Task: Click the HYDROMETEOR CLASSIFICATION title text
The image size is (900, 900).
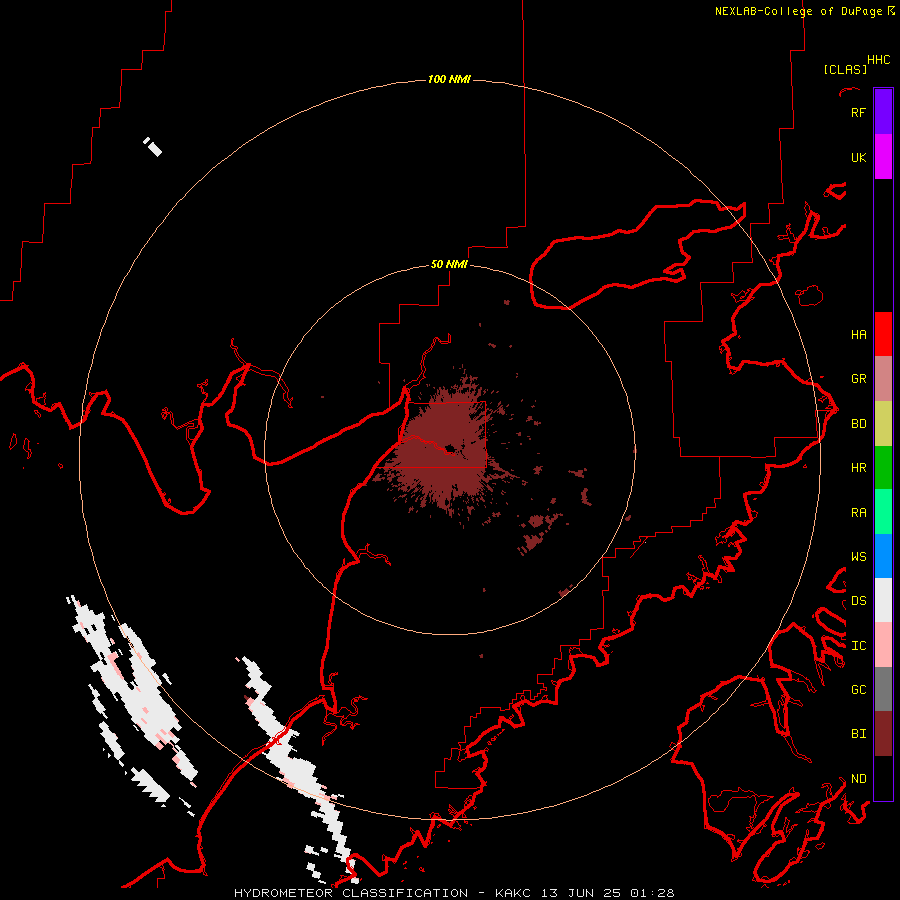Action: tap(351, 893)
